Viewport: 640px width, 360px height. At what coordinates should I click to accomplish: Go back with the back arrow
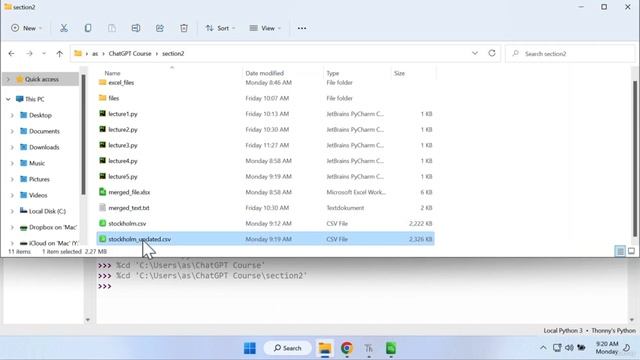[x=11, y=53]
